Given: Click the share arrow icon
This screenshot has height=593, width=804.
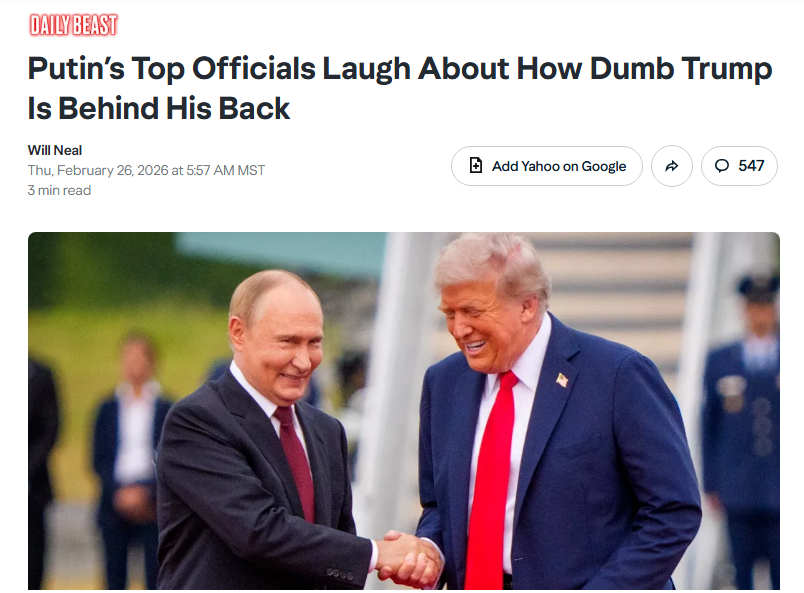Looking at the screenshot, I should pos(672,166).
